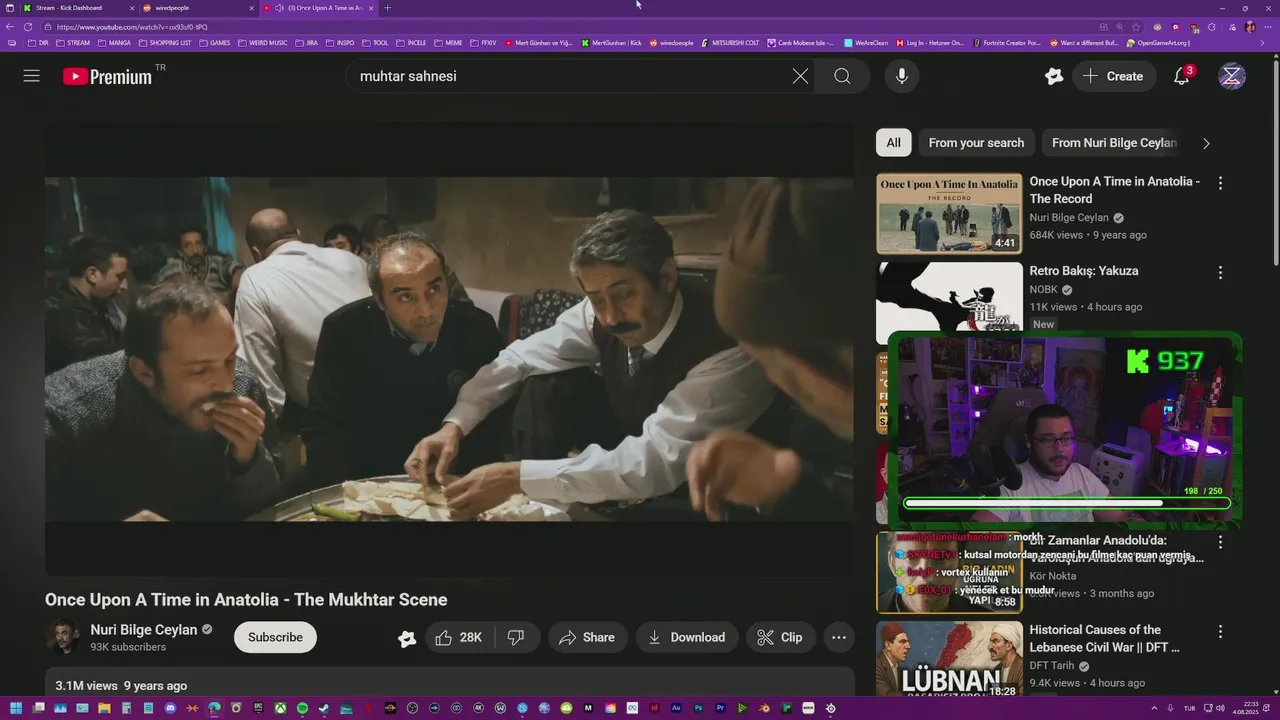
Task: Open the 'Once Upon A Time in Anatolia - The Record' title
Action: tap(1114, 190)
